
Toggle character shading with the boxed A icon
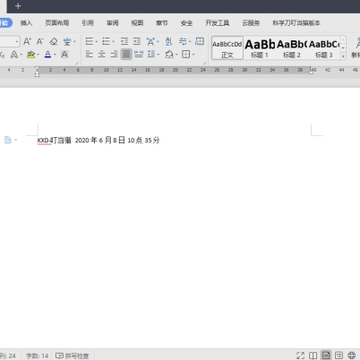click(x=64, y=54)
